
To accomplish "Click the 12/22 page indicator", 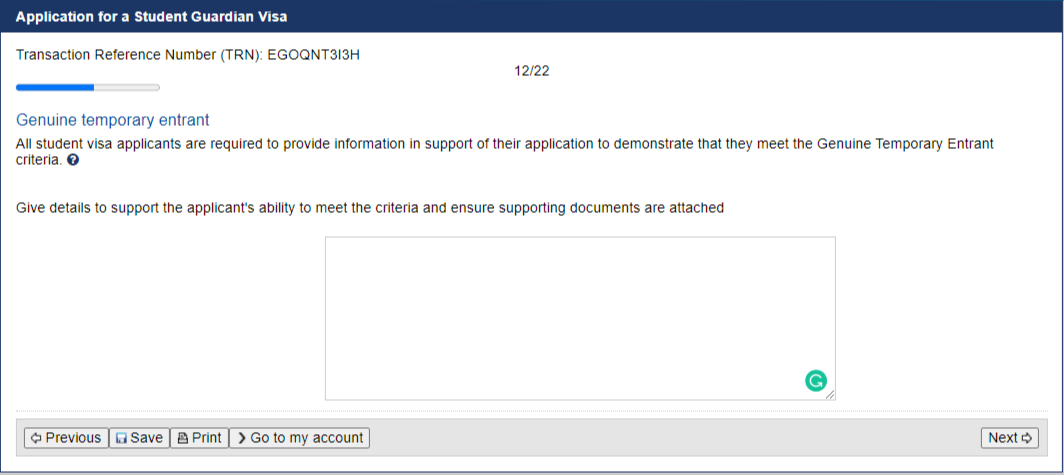I will coord(532,71).
